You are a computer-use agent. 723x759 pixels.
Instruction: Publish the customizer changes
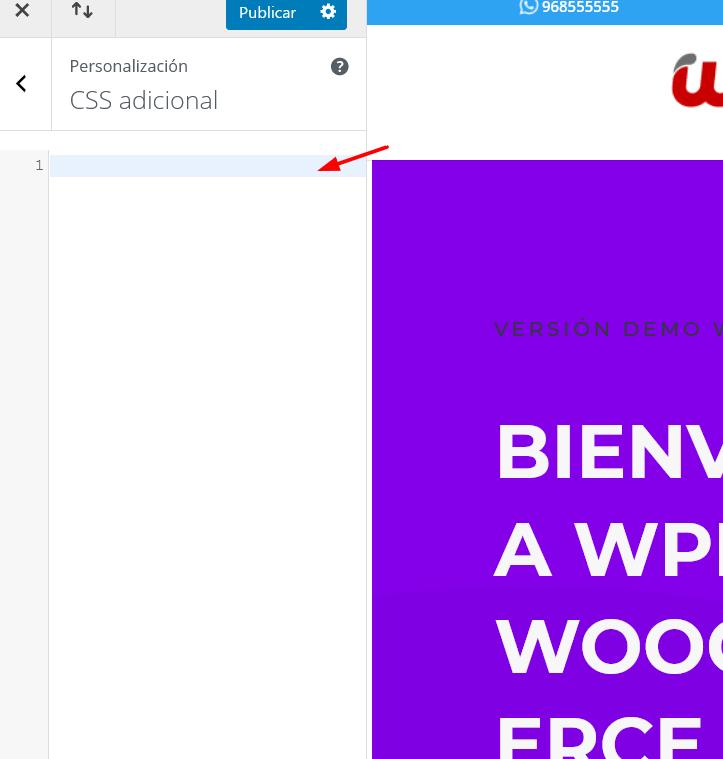267,13
